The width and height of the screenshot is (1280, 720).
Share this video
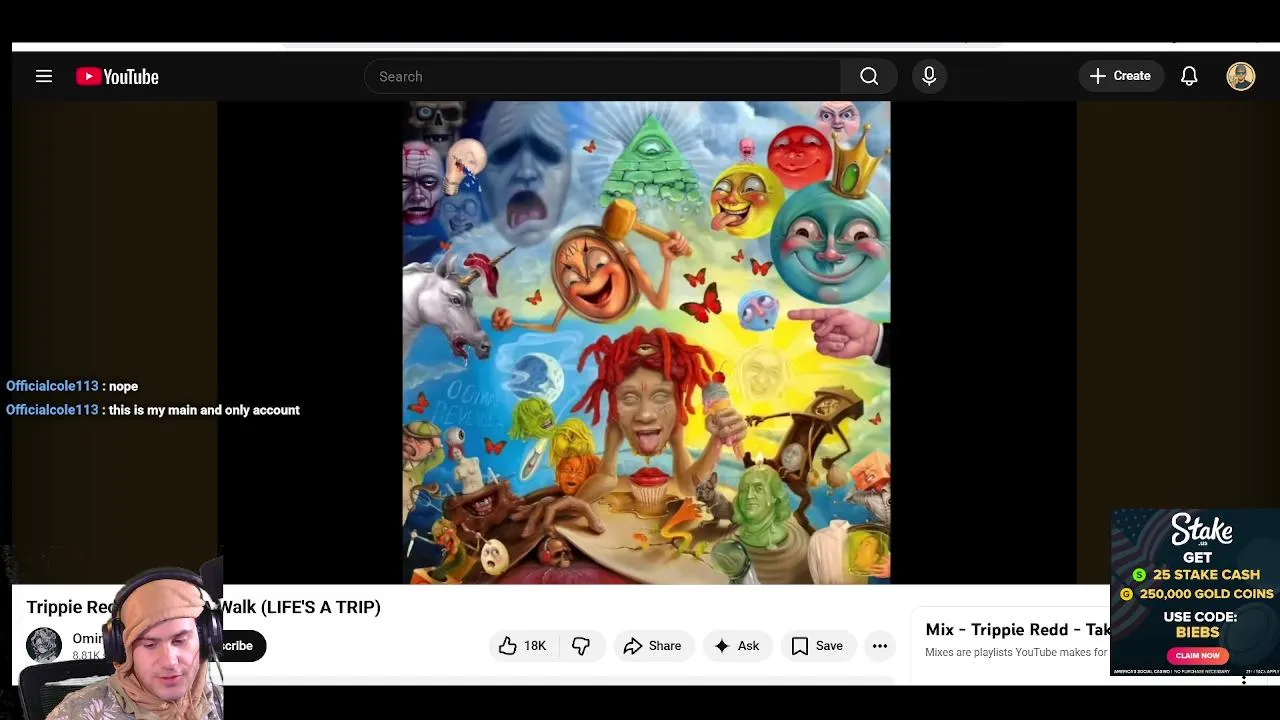652,646
